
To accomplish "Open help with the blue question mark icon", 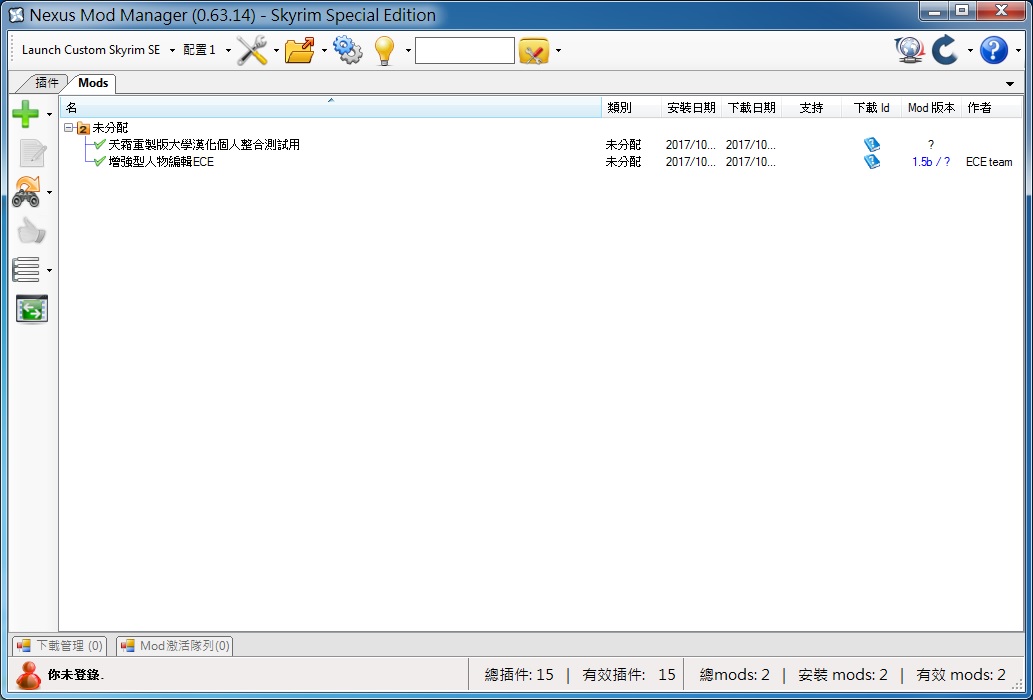I will coord(993,50).
